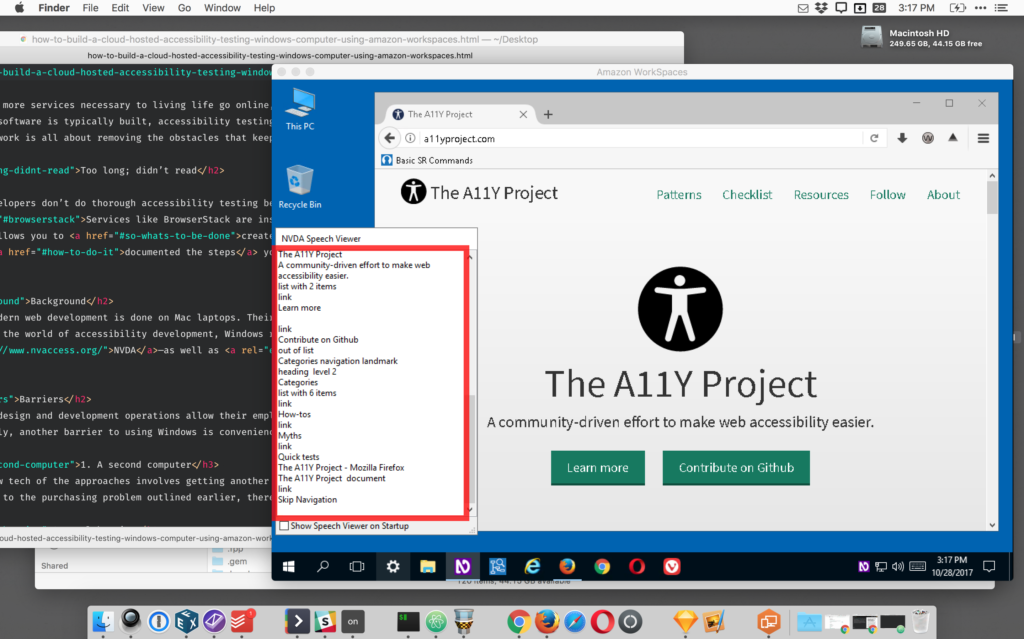Click the Firefox page scroll down arrow
Screen dimensions: 1024x639
coord(992,525)
